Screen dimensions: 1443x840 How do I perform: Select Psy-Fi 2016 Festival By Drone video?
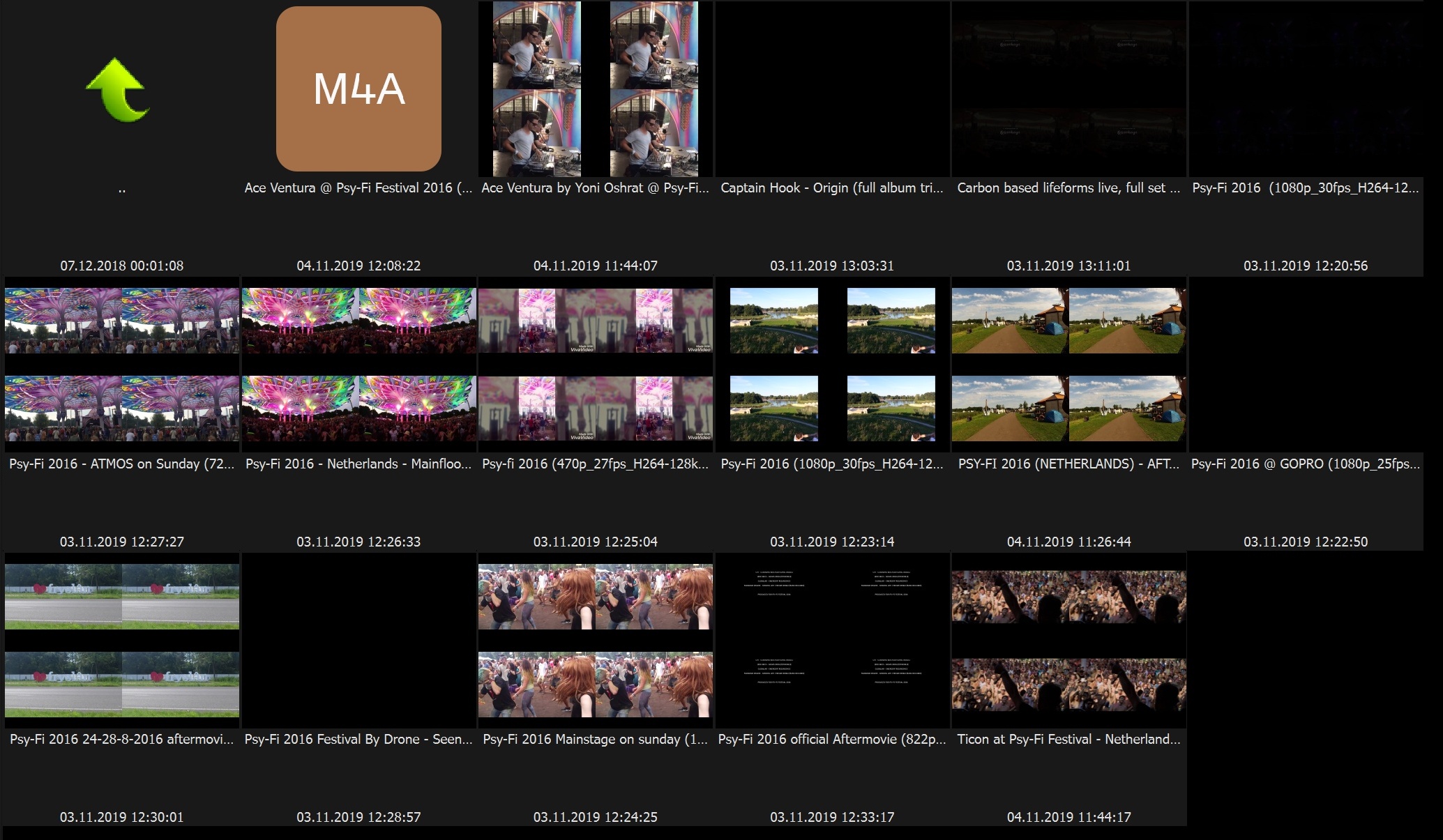(358, 640)
